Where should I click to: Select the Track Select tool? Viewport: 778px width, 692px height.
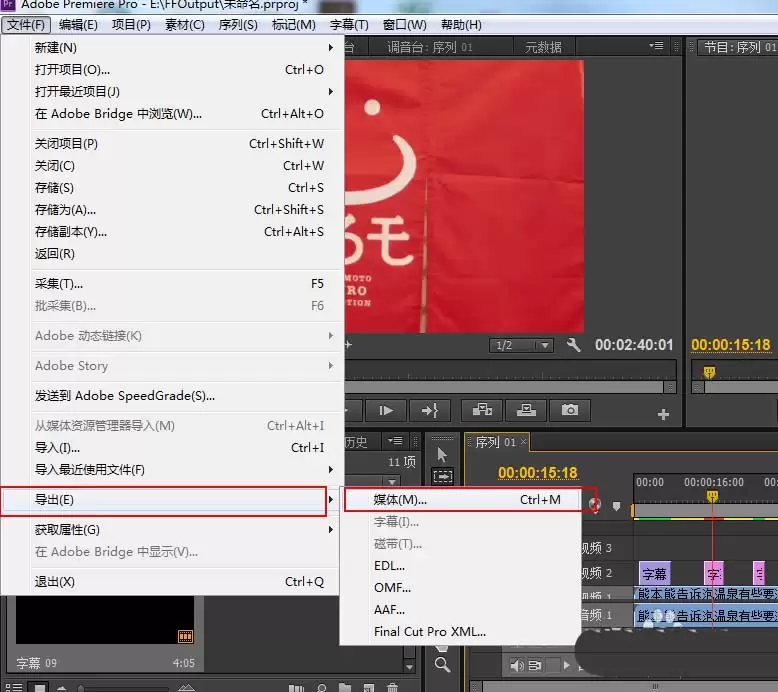[x=443, y=477]
